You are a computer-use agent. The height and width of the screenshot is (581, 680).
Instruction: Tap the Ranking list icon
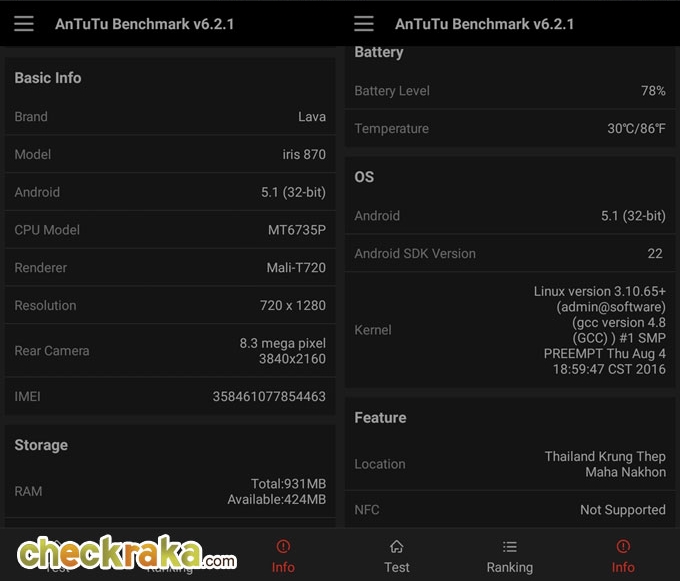point(510,546)
